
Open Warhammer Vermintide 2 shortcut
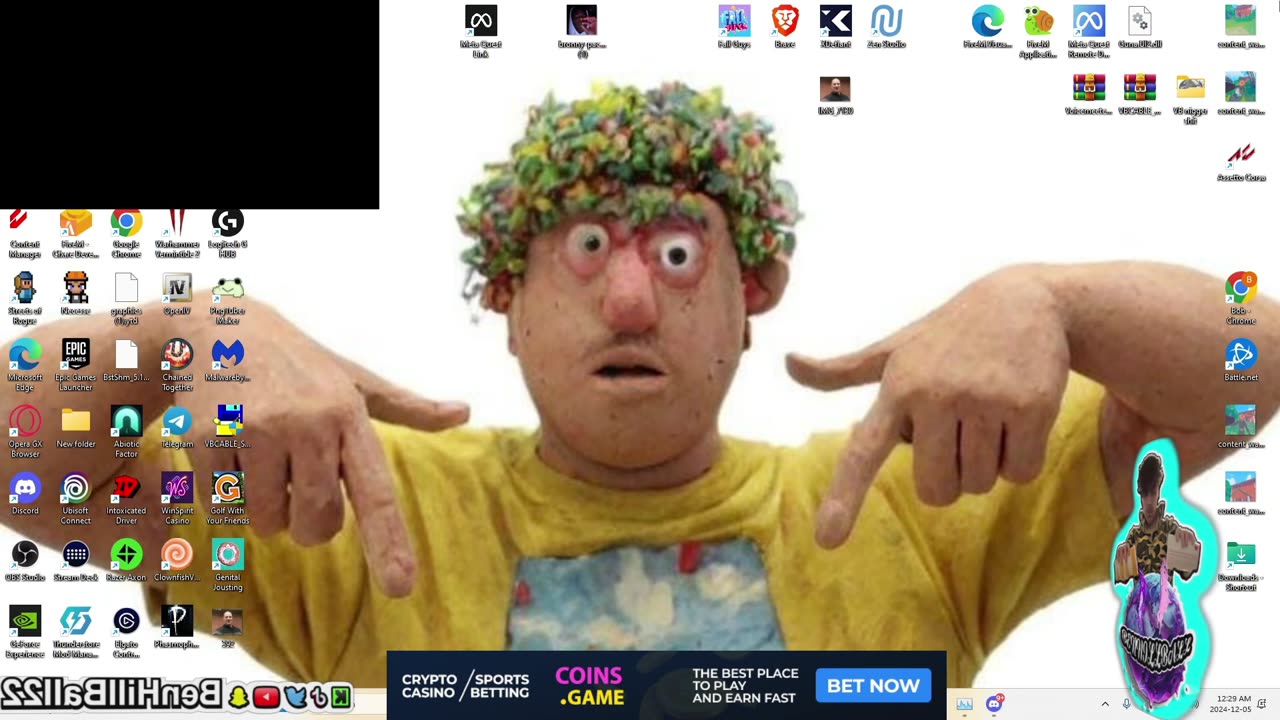(x=177, y=233)
